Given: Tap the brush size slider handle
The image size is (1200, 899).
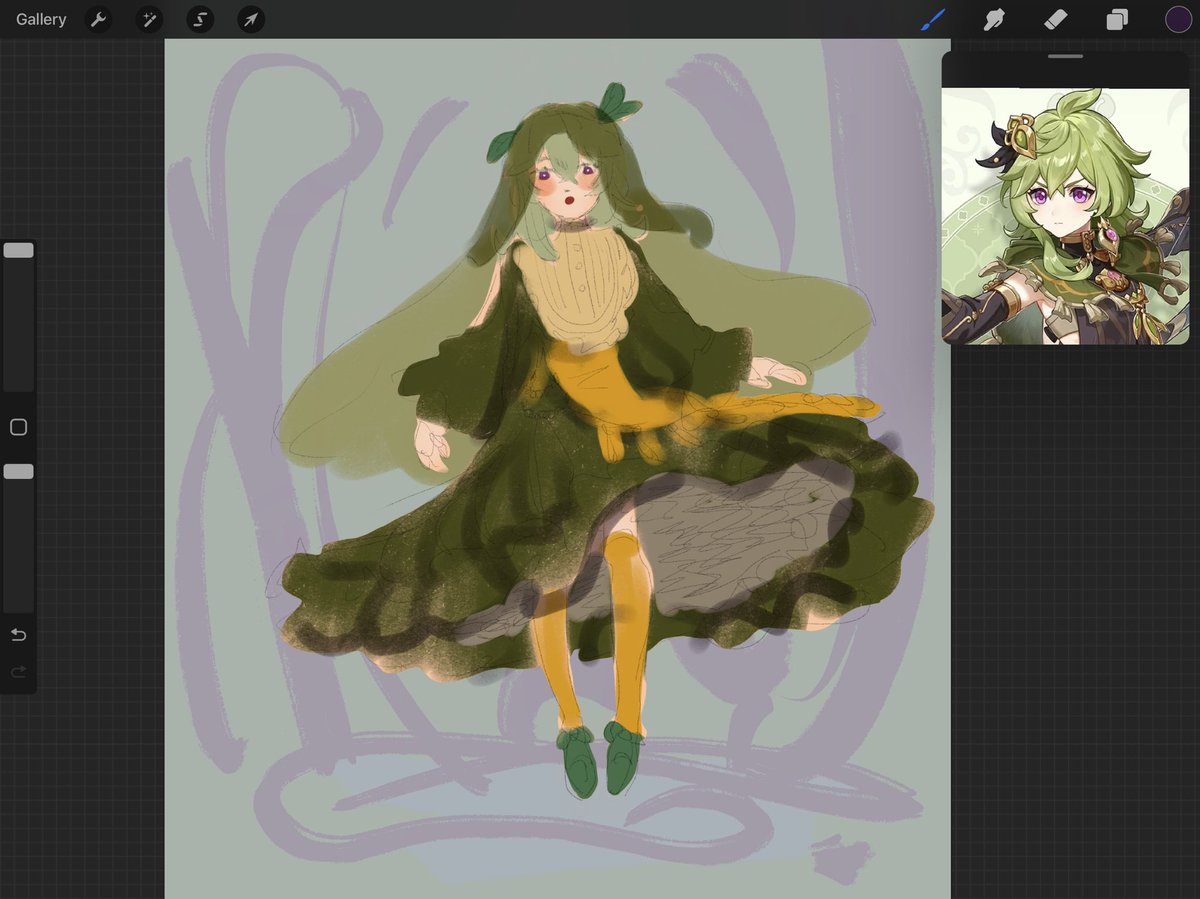Looking at the screenshot, I should click(x=18, y=250).
